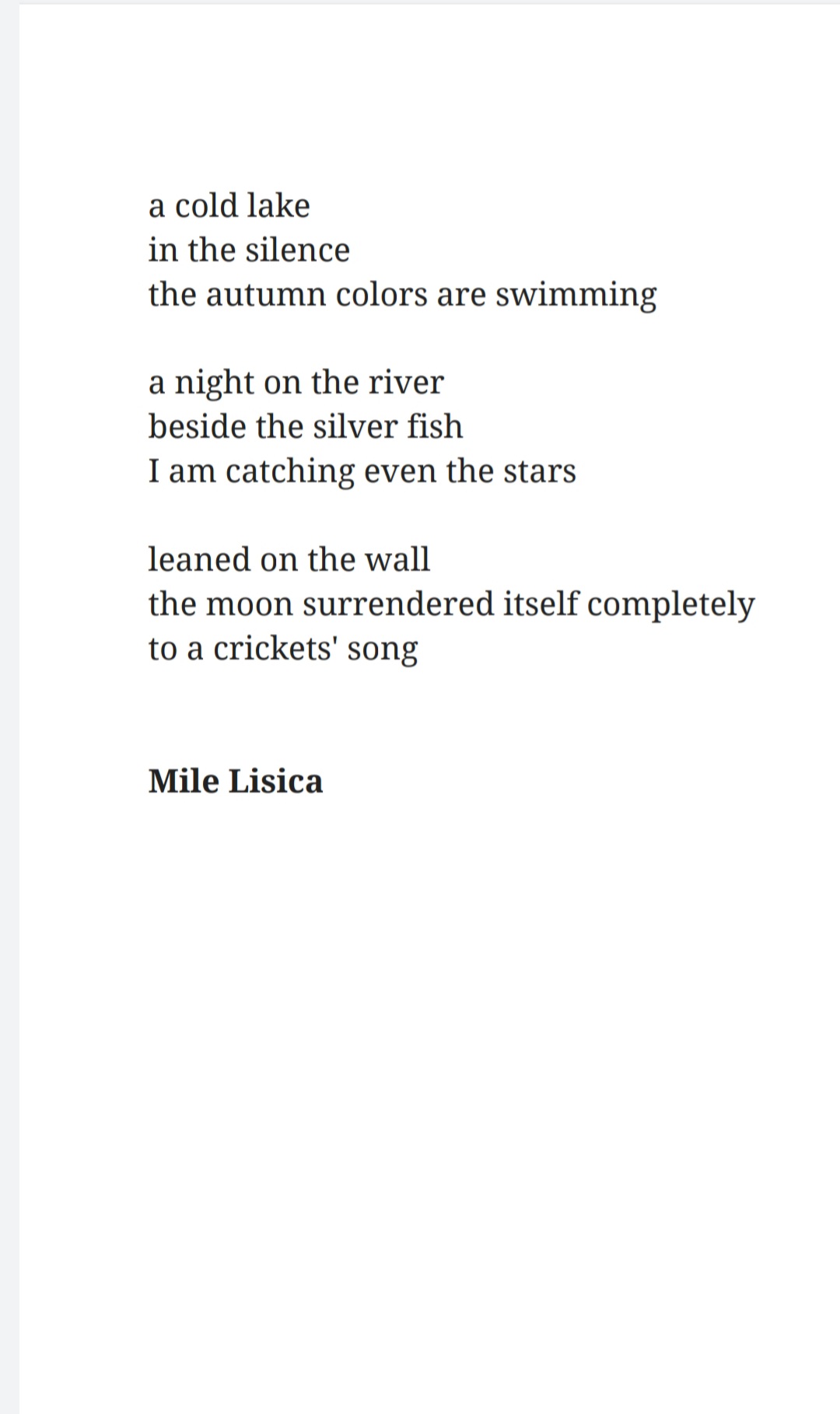840x1414 pixels.
Task: Click the line "in the silence"
Action: pos(249,250)
